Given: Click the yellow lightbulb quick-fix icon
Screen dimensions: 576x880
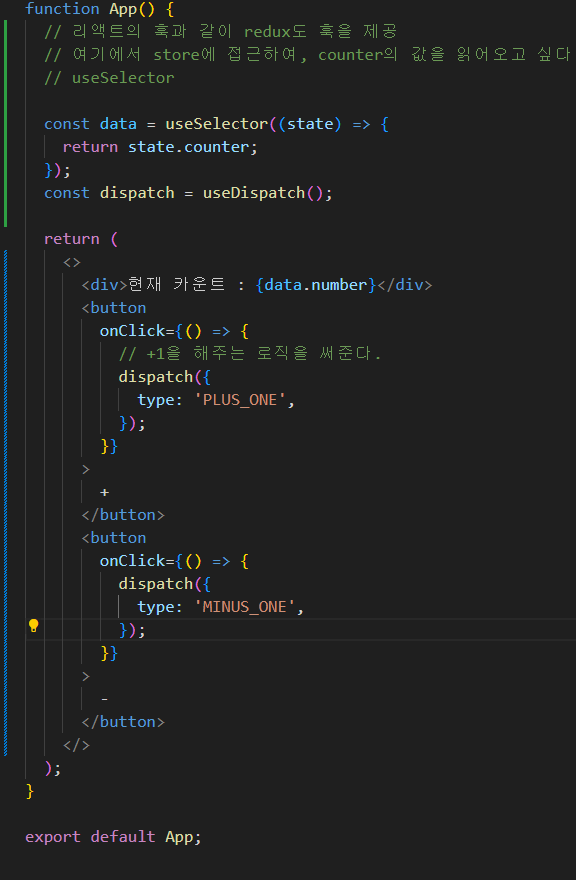Looking at the screenshot, I should click(x=34, y=626).
